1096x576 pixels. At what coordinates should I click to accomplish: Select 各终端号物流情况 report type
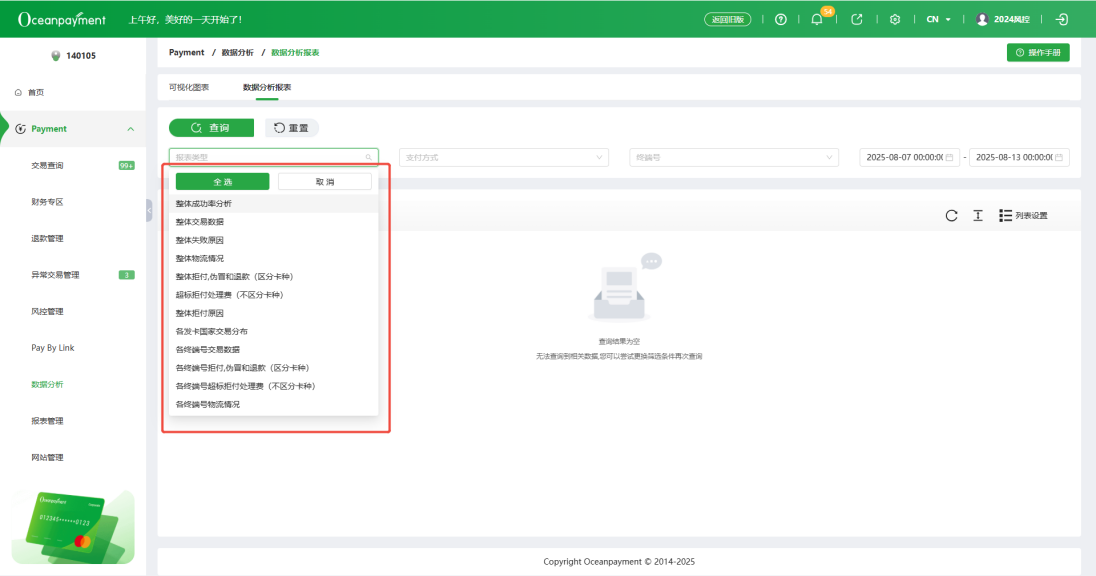pos(273,404)
